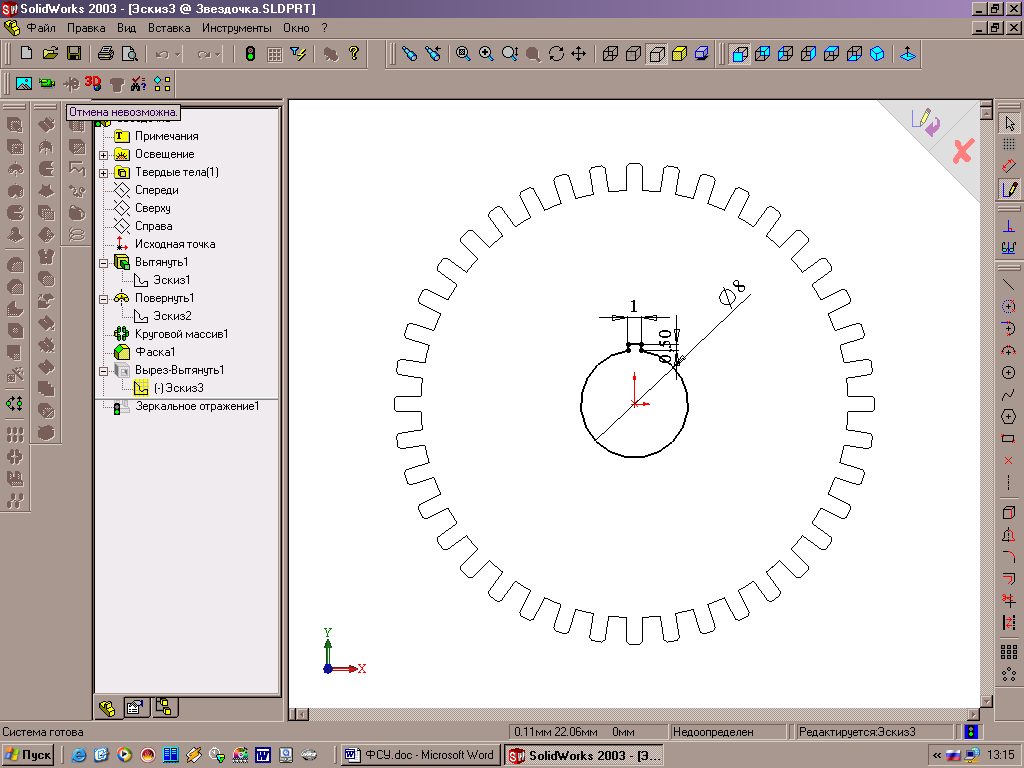Viewport: 1024px width, 768px height.
Task: Switch to Wireframe display mode
Action: 610,54
